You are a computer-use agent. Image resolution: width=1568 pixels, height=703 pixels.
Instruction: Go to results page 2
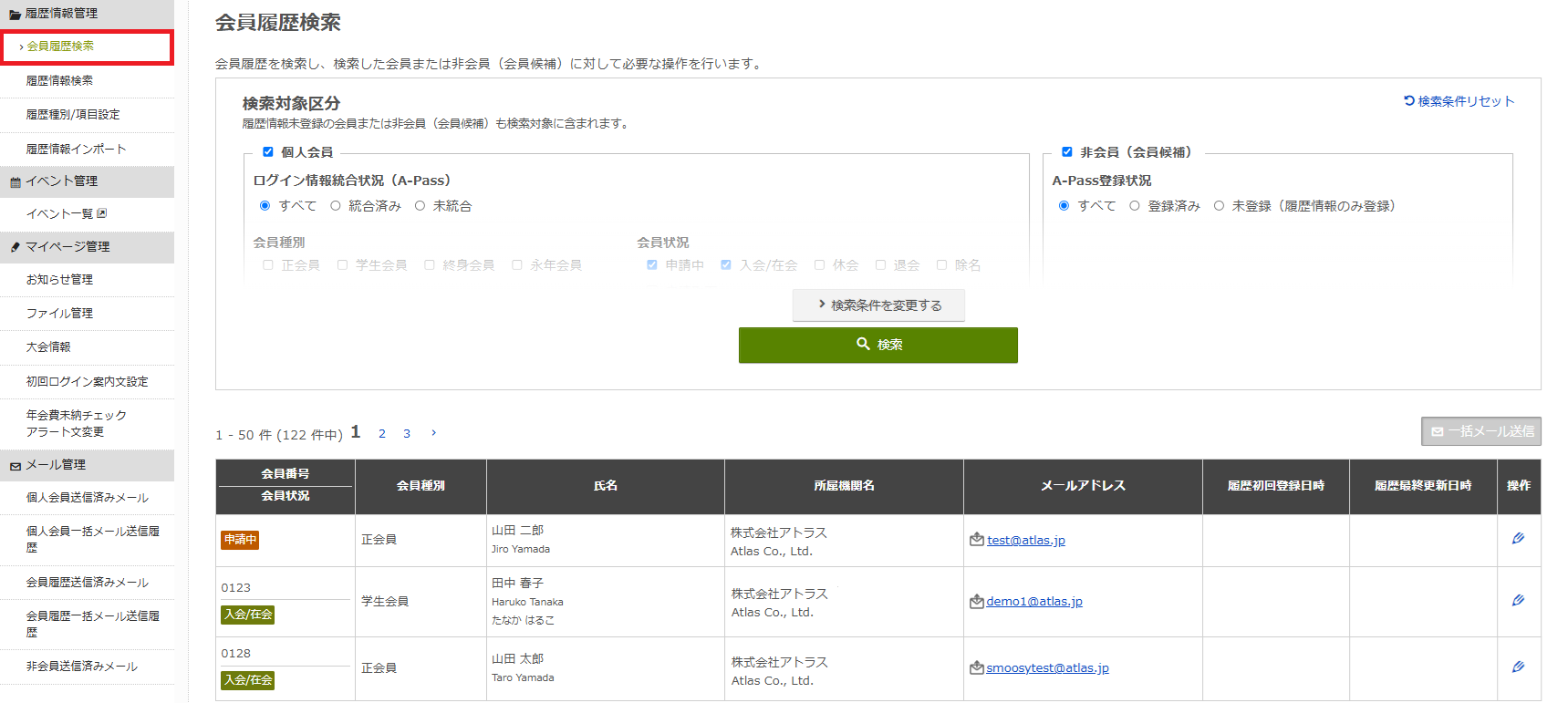point(382,434)
